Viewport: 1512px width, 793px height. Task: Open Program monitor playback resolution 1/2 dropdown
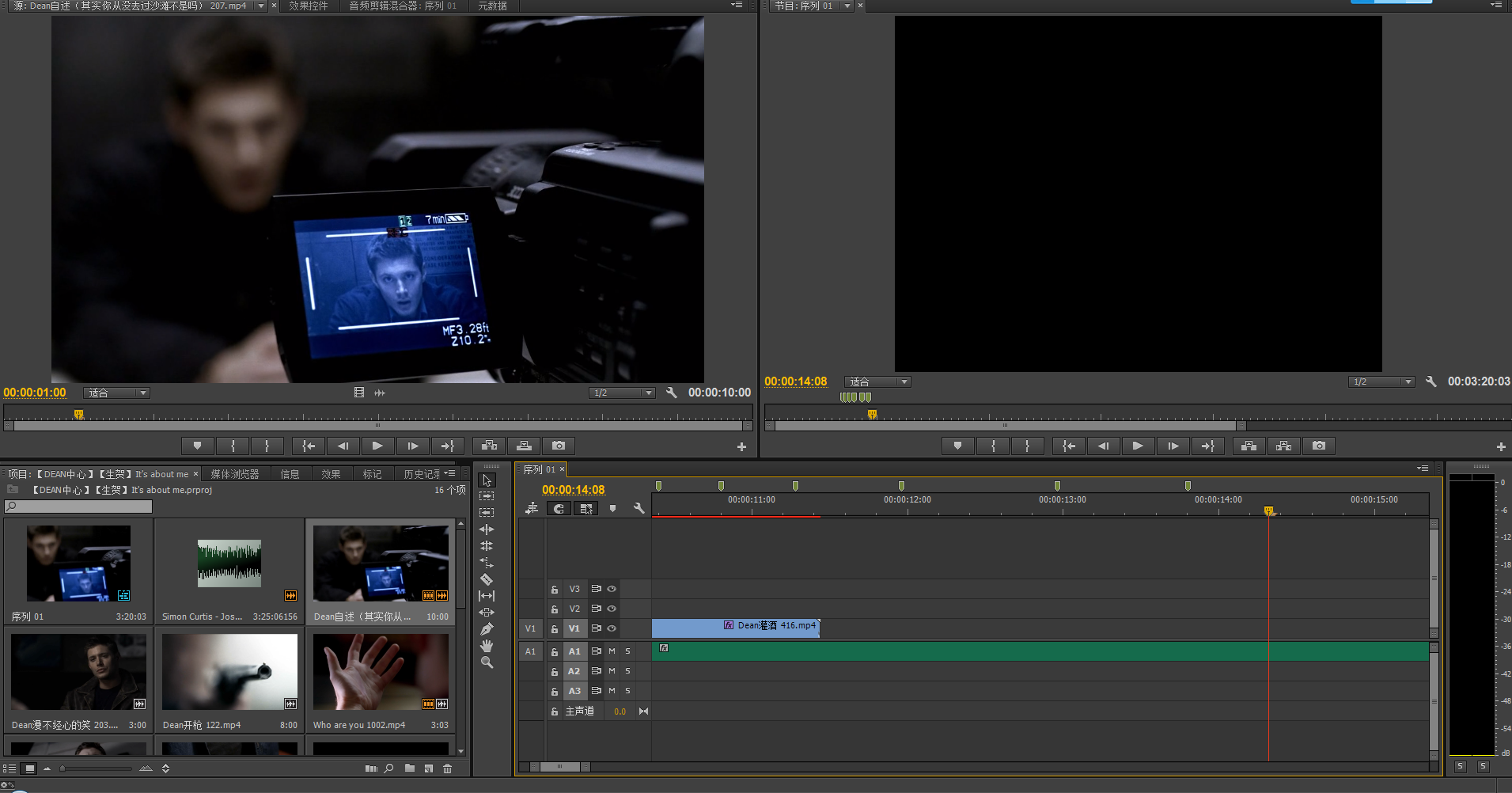click(x=1381, y=382)
